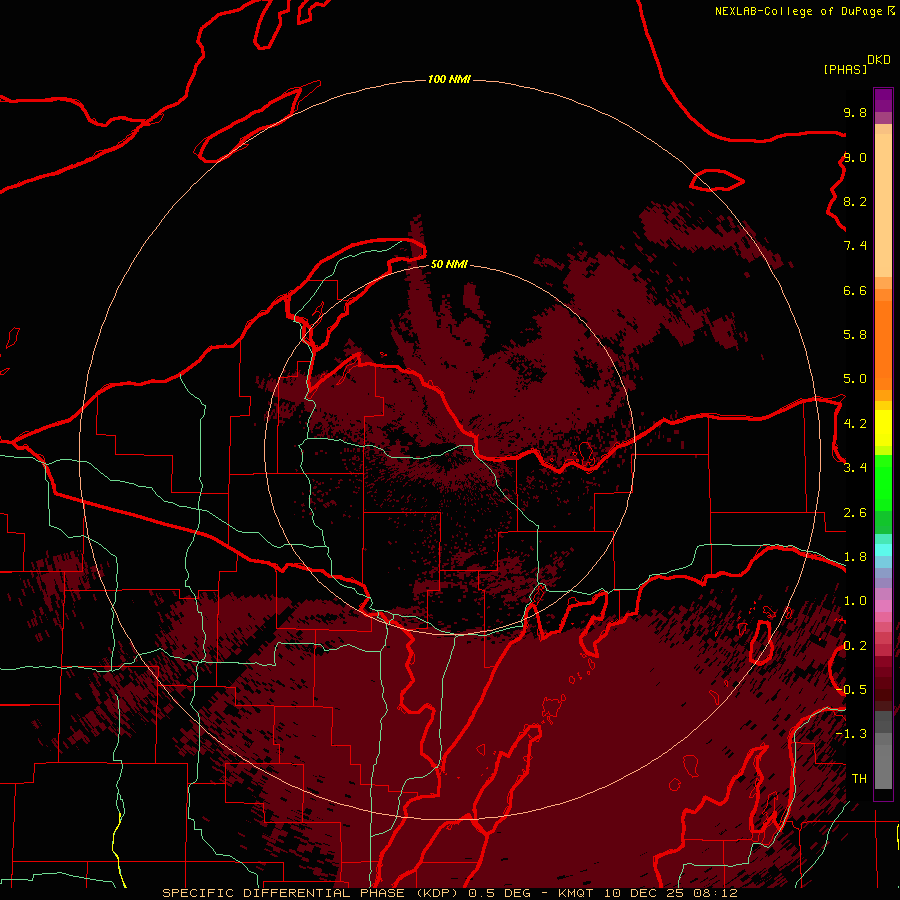
Task: Click the 8.2 scale value
Action: pyautogui.click(x=855, y=201)
